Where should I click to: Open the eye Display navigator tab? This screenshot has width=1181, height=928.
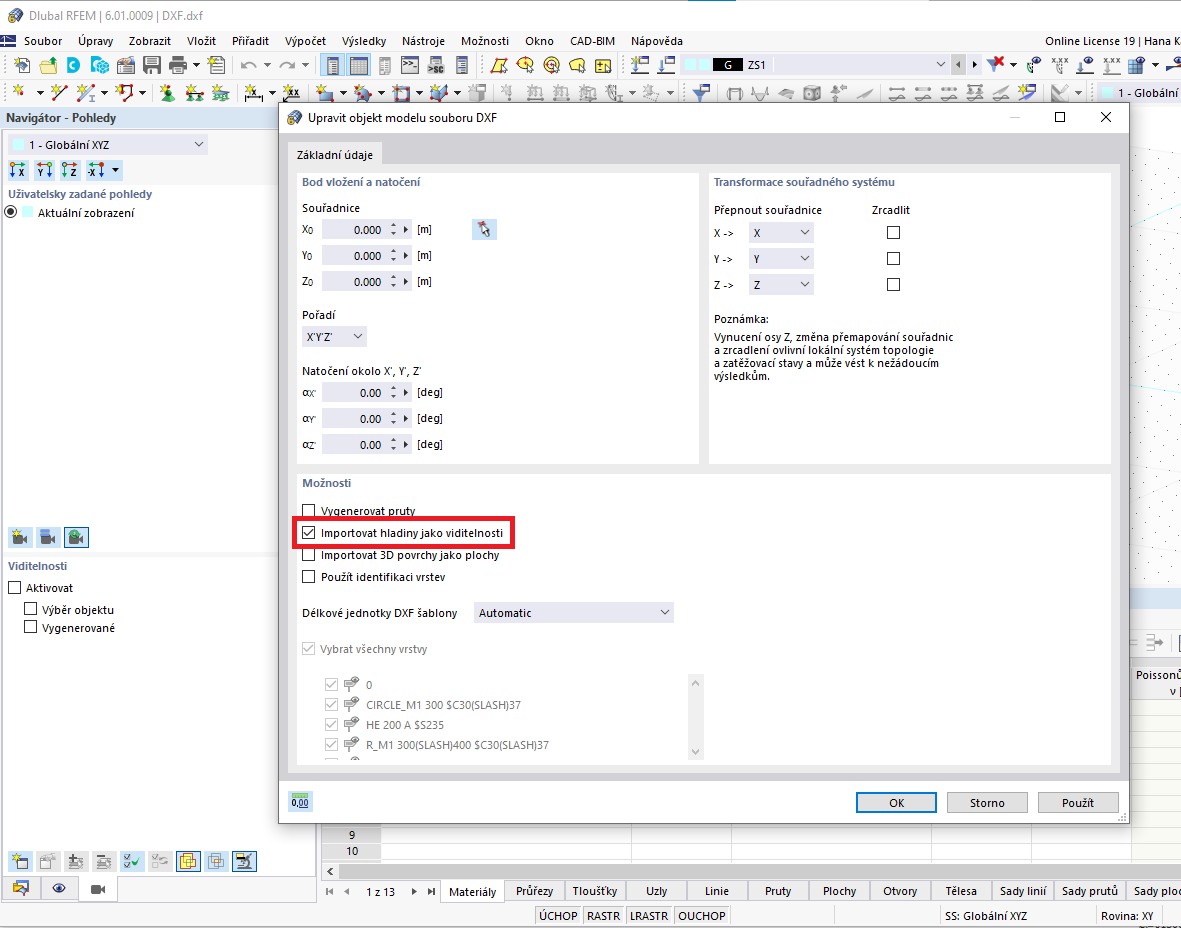point(59,890)
